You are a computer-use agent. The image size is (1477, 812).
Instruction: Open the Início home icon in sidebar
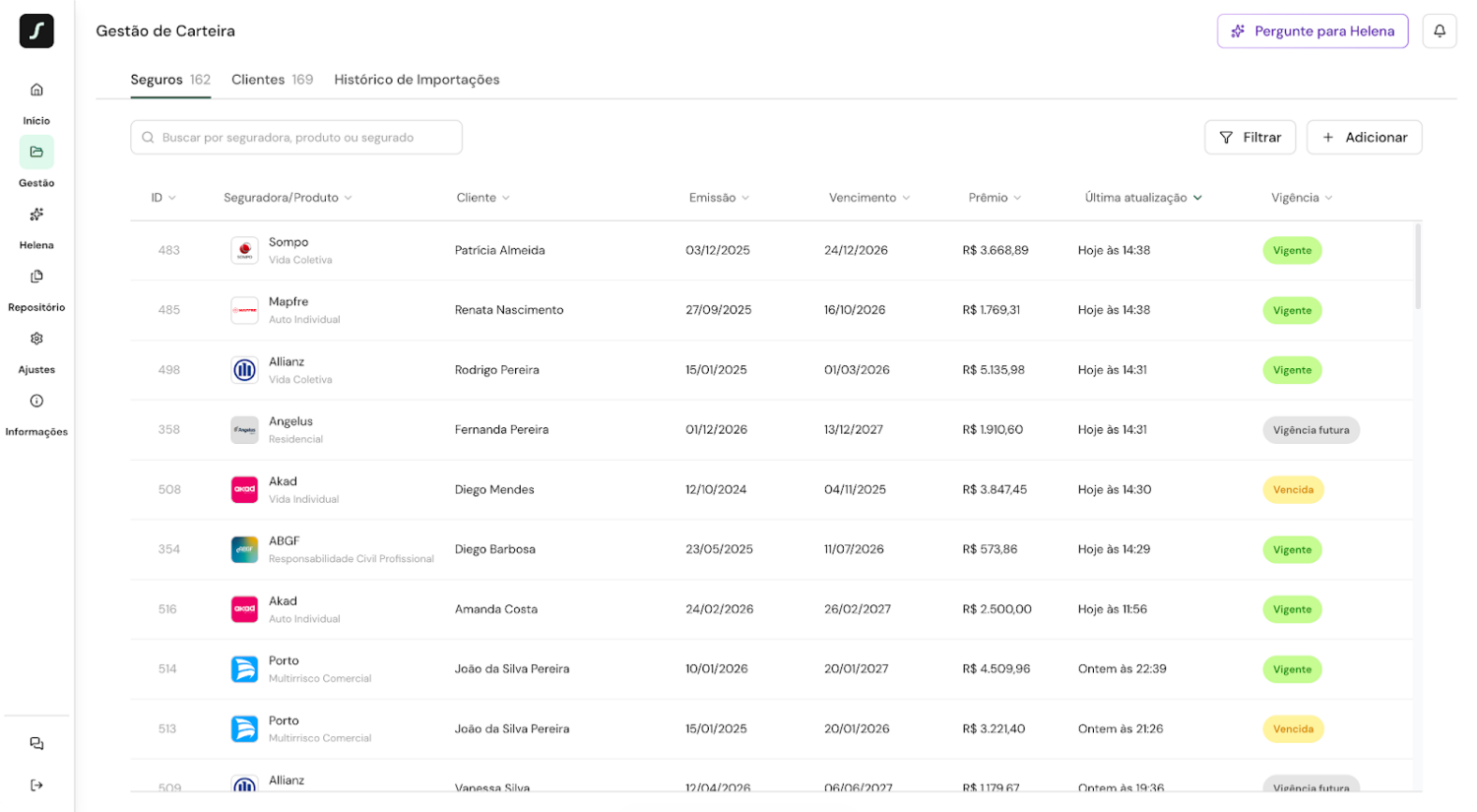coord(36,91)
